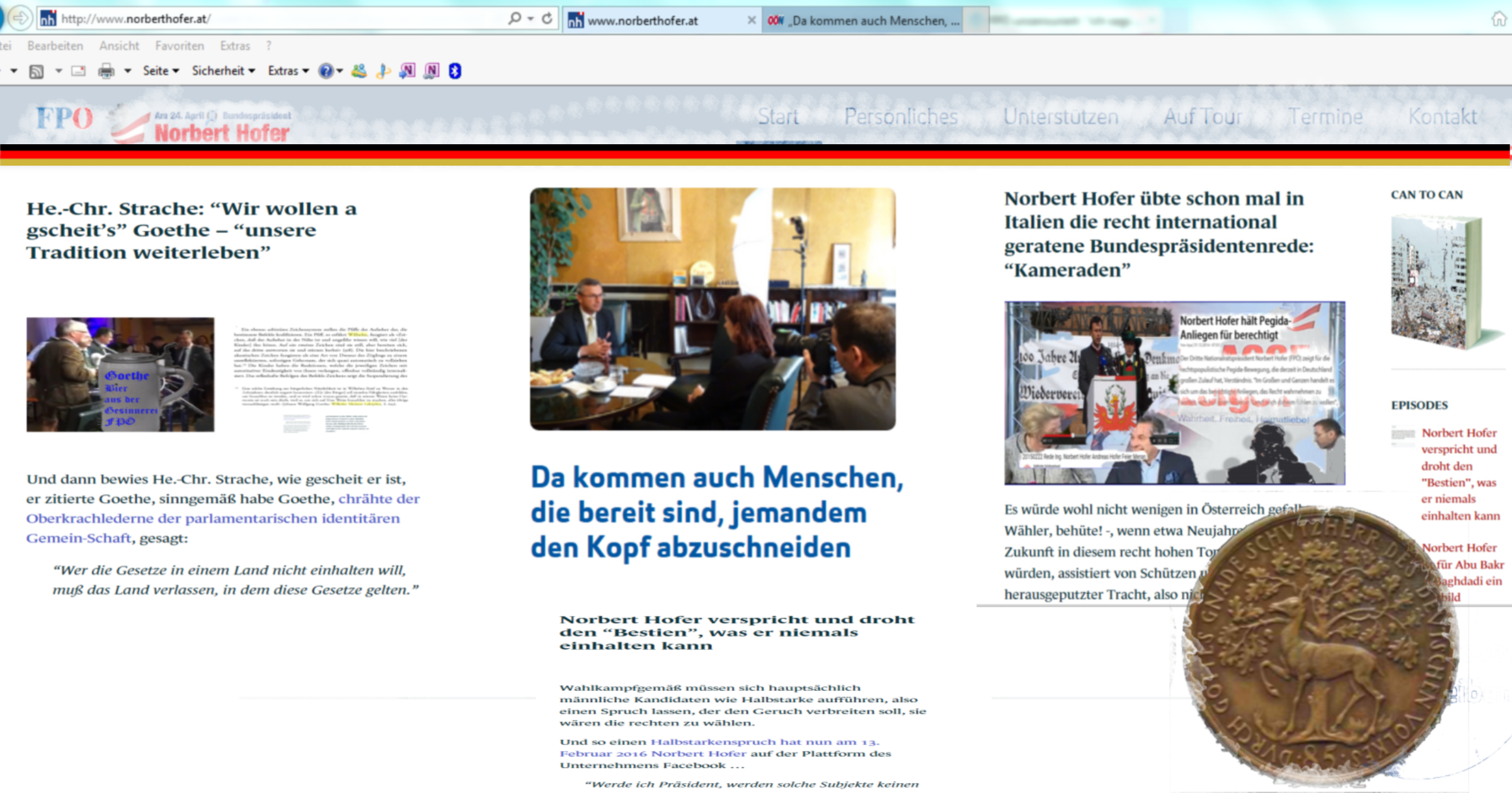Click the RSS feeds icon in command bar

pos(37,71)
